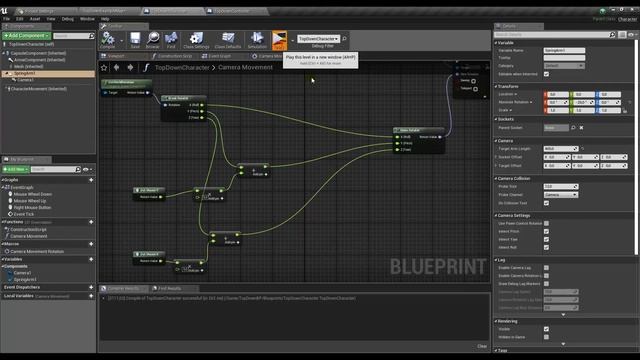Screen dimensions: 640x360
Task: Toggle Inherit Pitch checkbox
Action: pyautogui.click(x=547, y=231)
